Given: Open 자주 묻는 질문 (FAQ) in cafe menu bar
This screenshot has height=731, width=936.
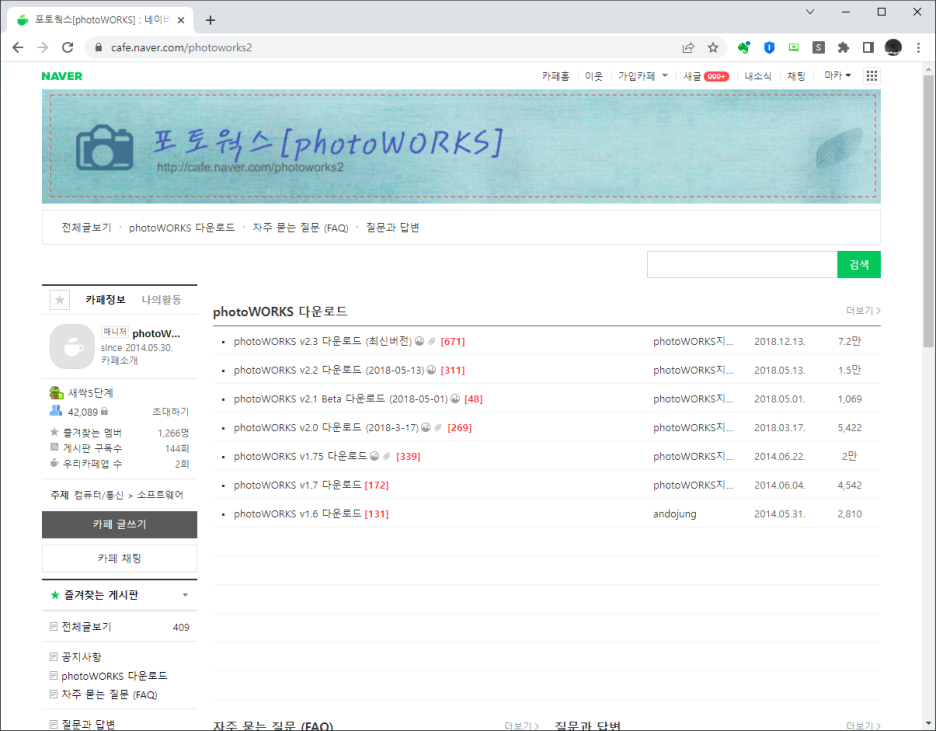Looking at the screenshot, I should click(300, 227).
